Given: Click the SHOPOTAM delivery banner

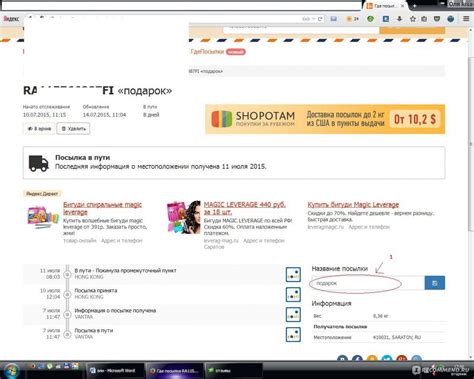Looking at the screenshot, I should click(325, 119).
